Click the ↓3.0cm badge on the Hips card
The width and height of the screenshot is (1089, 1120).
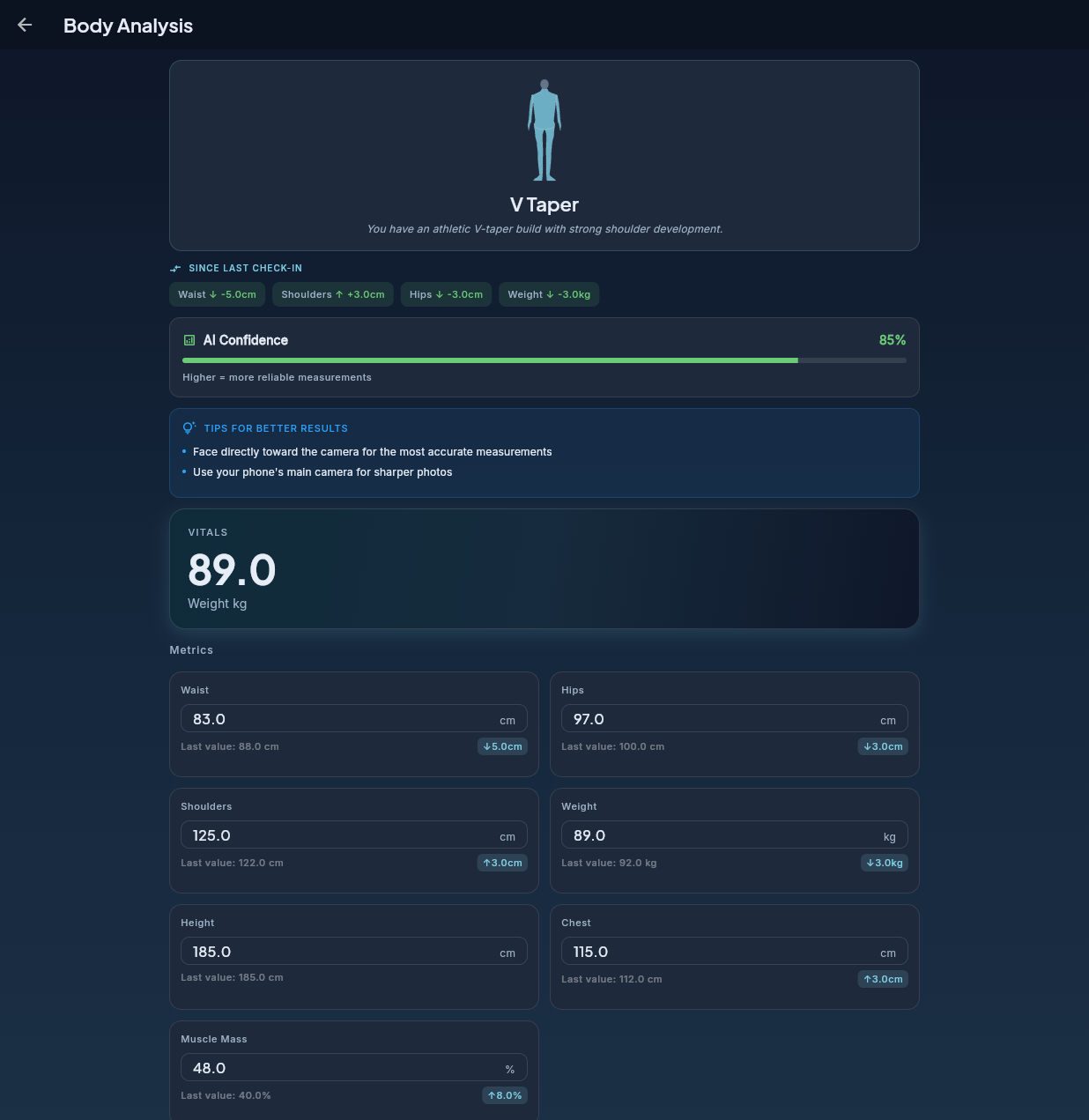click(x=883, y=746)
